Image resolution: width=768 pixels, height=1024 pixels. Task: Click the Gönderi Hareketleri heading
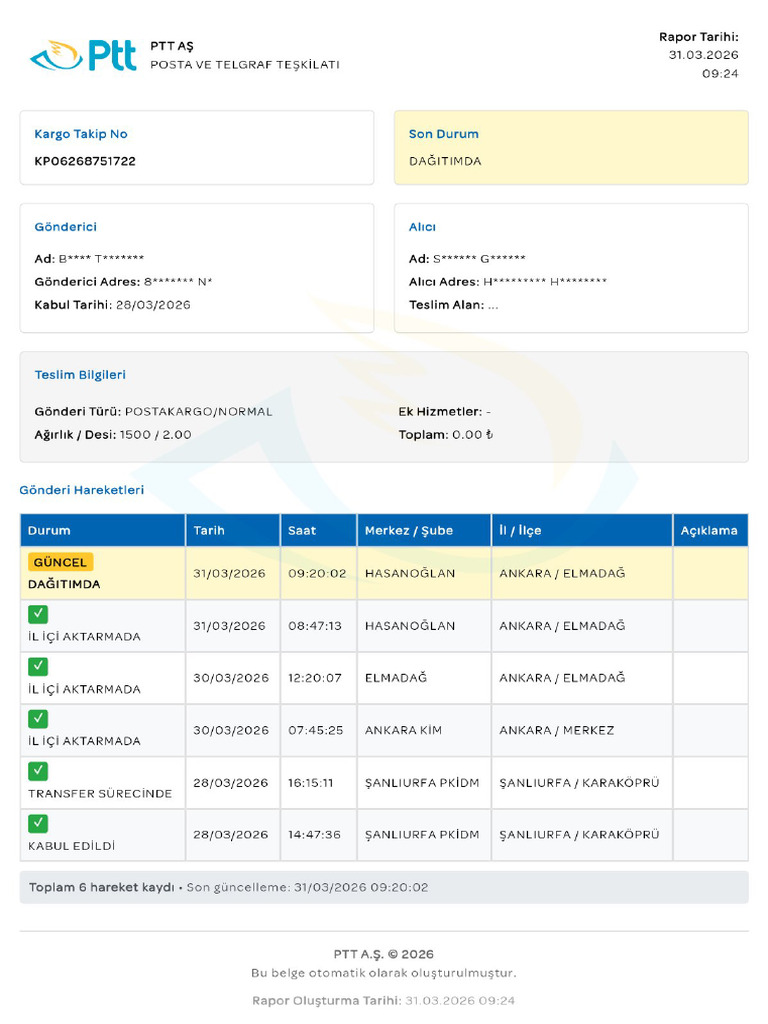click(x=82, y=490)
